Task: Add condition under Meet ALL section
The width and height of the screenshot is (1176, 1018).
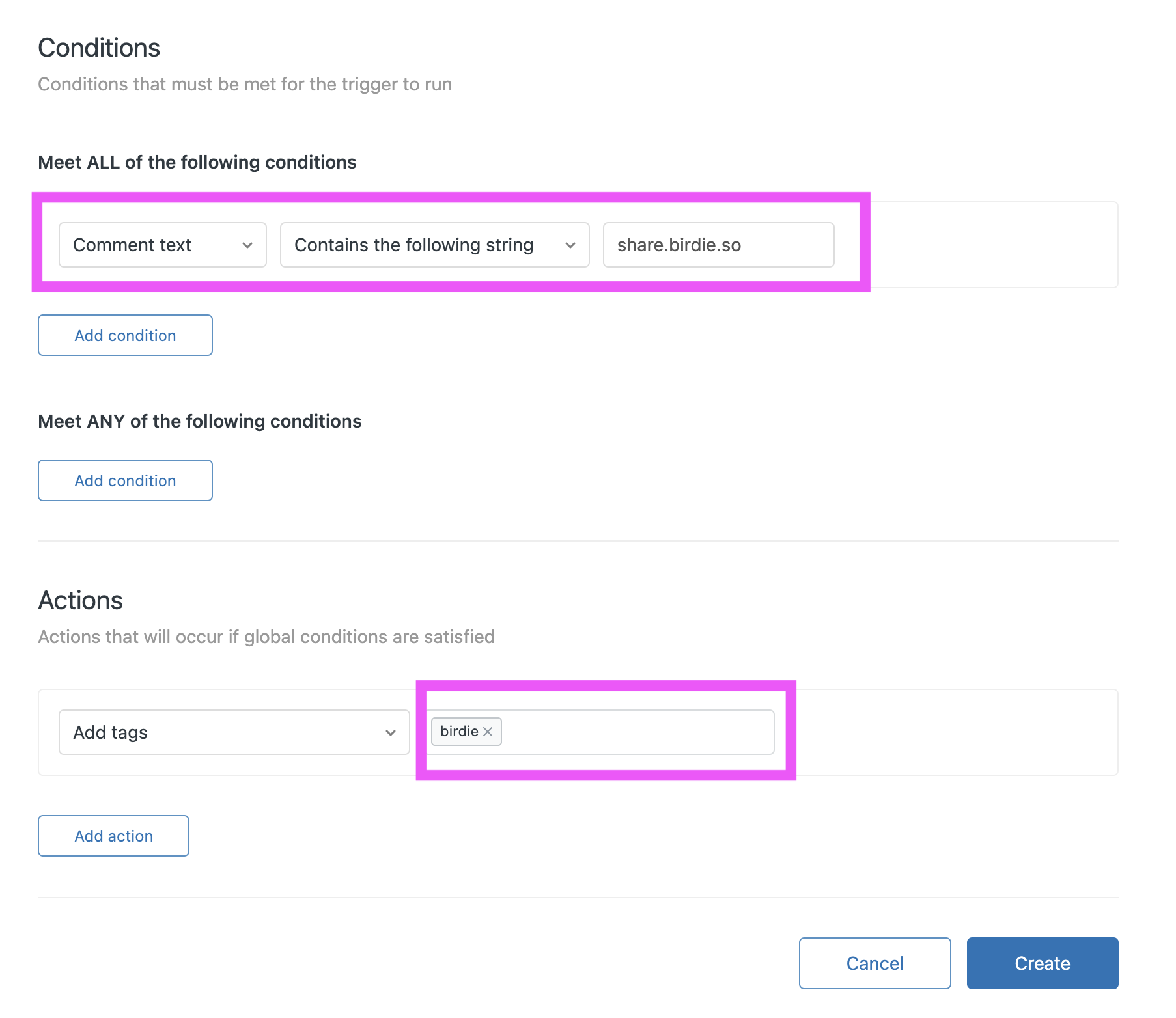Action: point(125,335)
